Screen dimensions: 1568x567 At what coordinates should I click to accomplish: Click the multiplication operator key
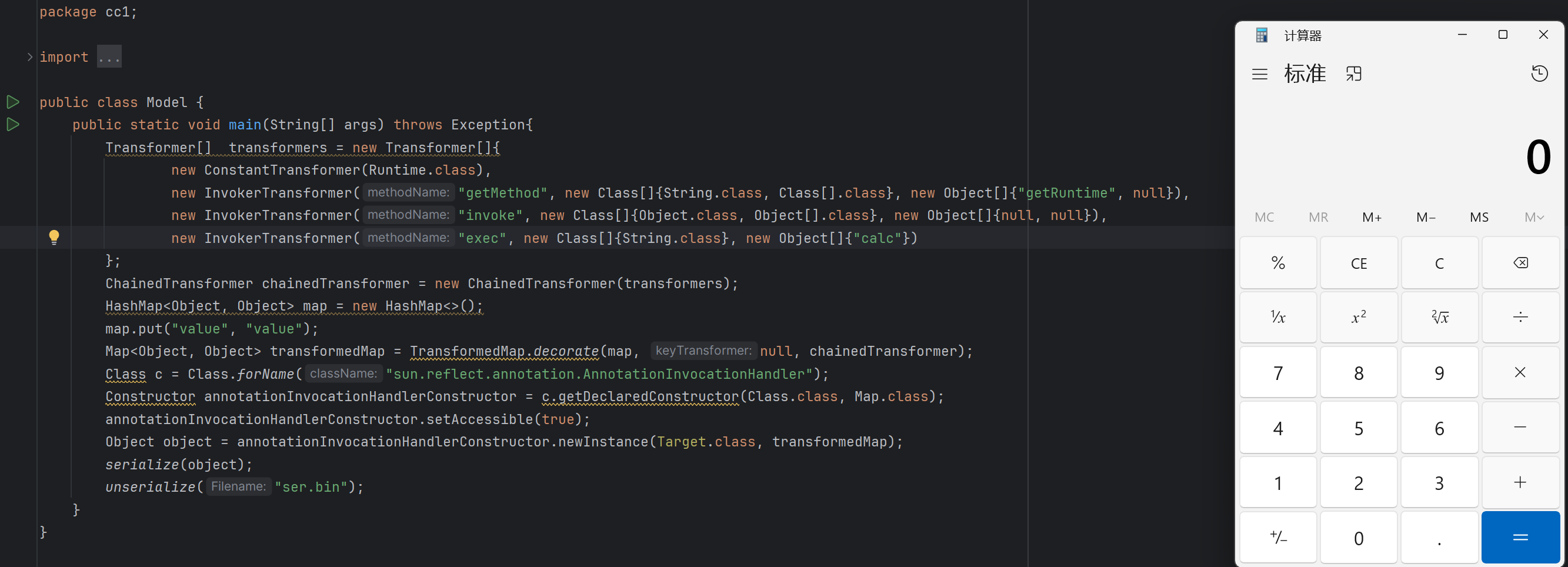[1520, 372]
